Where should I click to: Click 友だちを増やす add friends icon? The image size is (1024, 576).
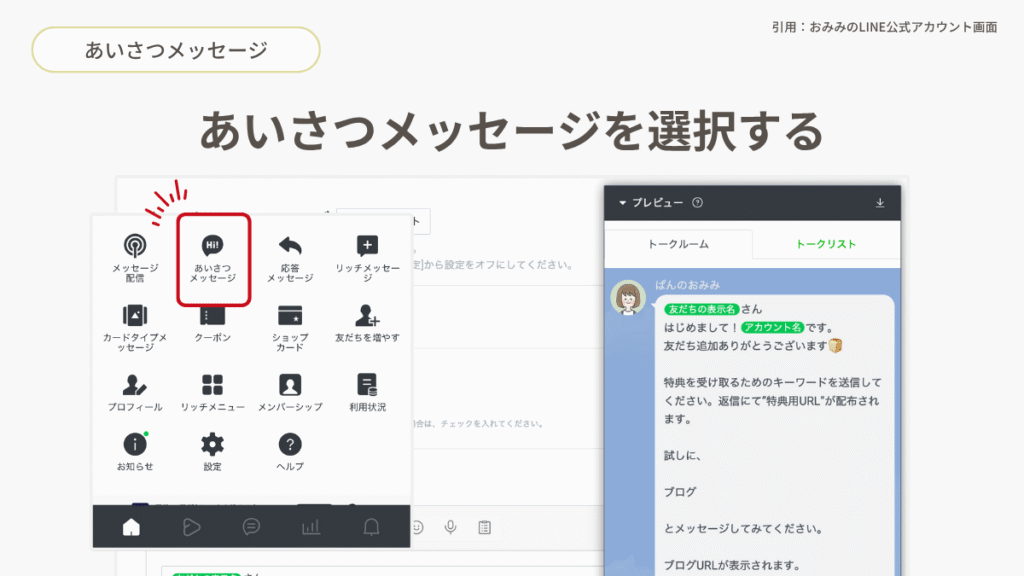click(x=367, y=323)
